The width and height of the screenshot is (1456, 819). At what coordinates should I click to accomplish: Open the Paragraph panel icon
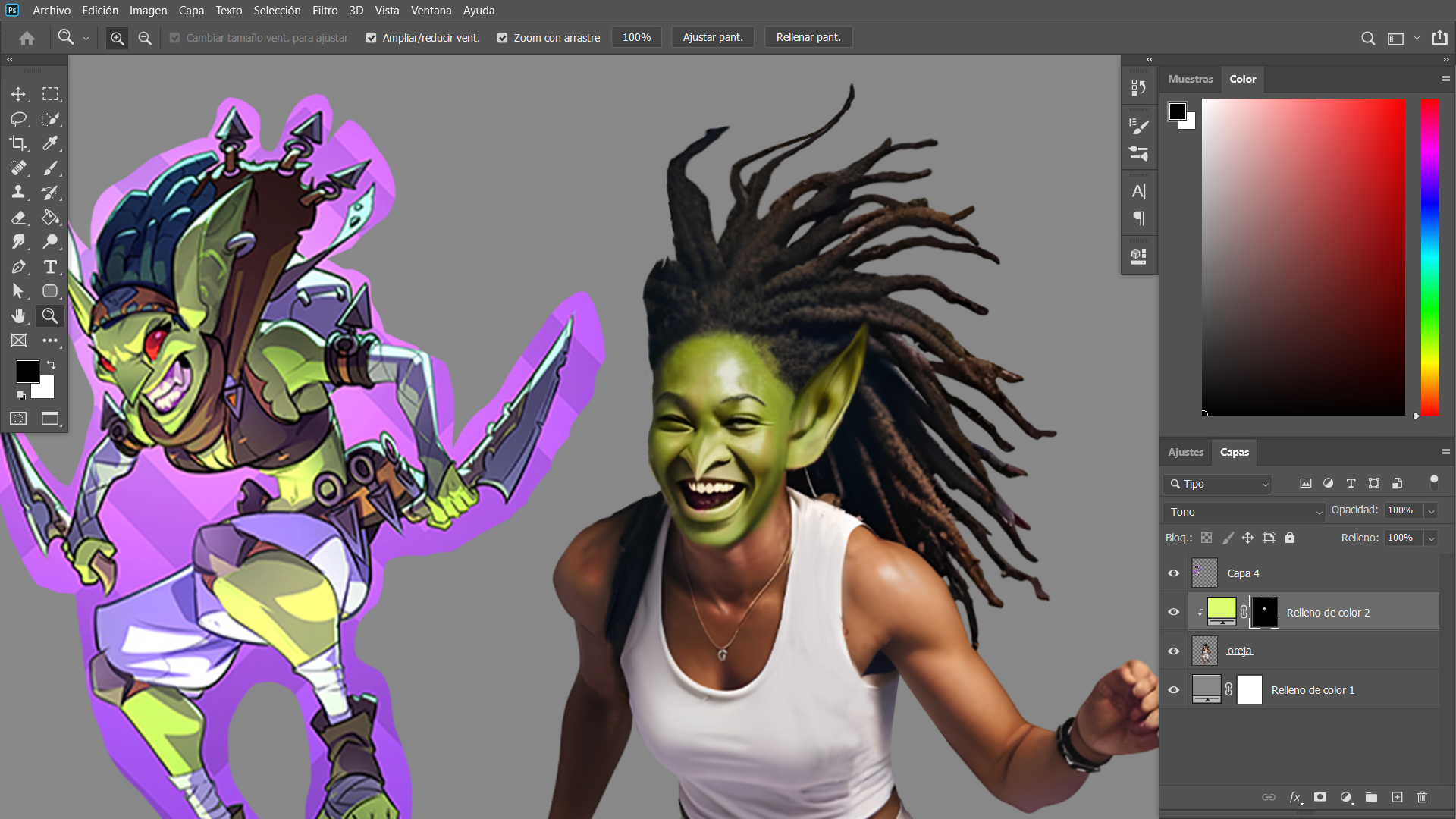1139,219
